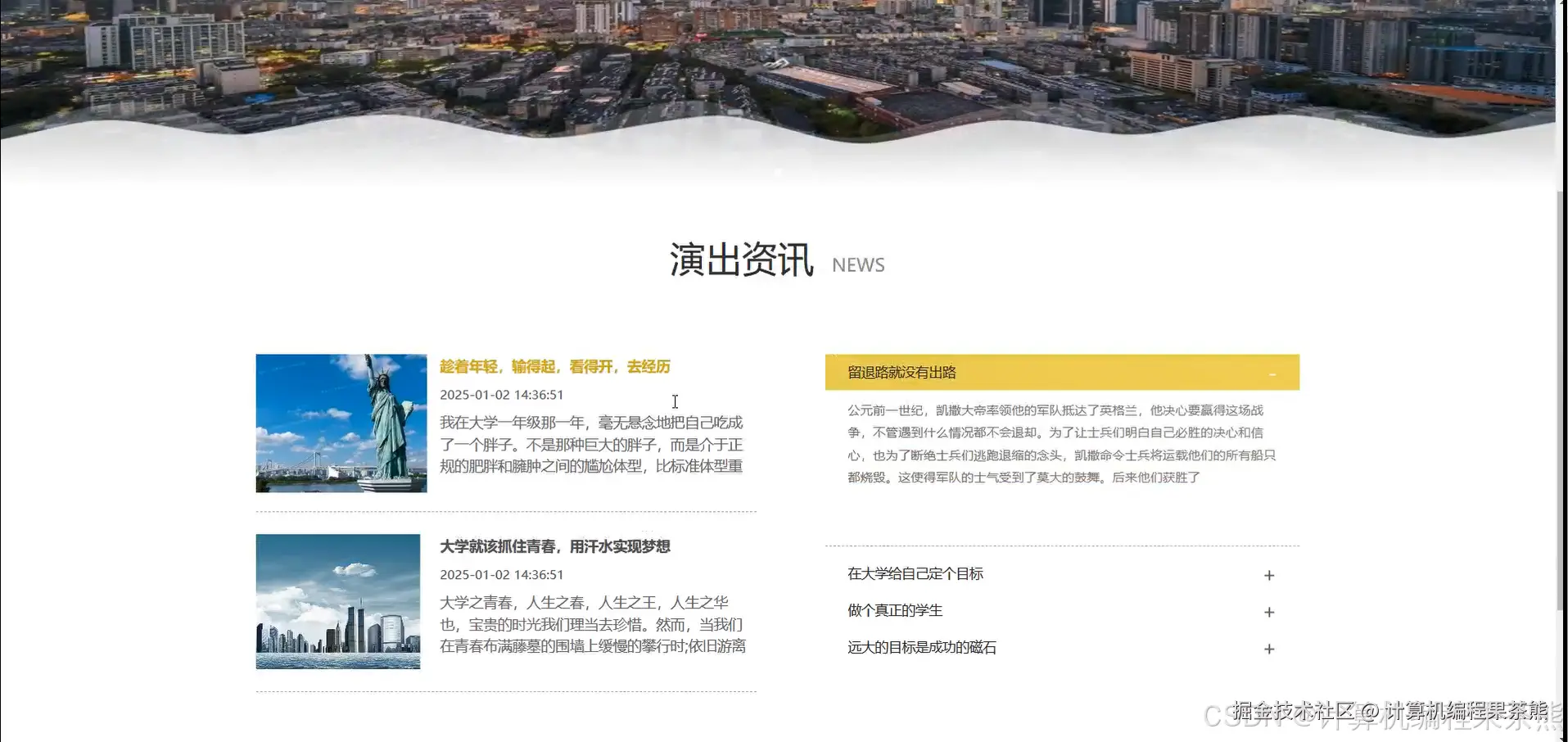Viewport: 1568px width, 742px height.
Task: Click the NEWS subtitle text
Action: [x=857, y=265]
